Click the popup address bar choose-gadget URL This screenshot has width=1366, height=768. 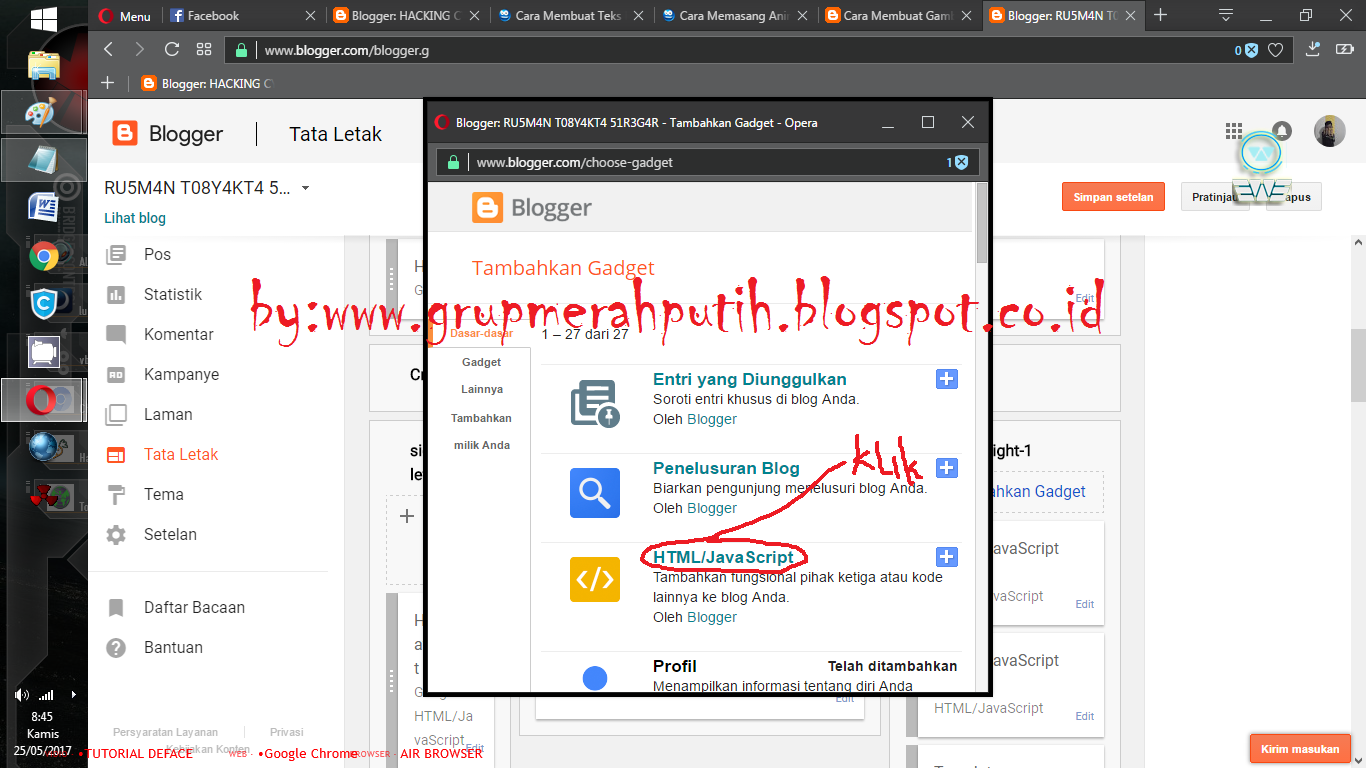[573, 162]
